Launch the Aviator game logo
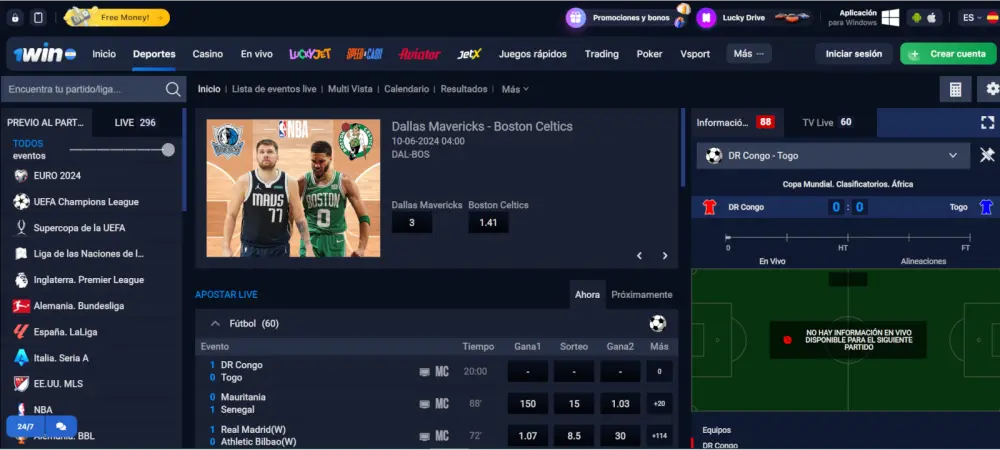 tap(418, 54)
